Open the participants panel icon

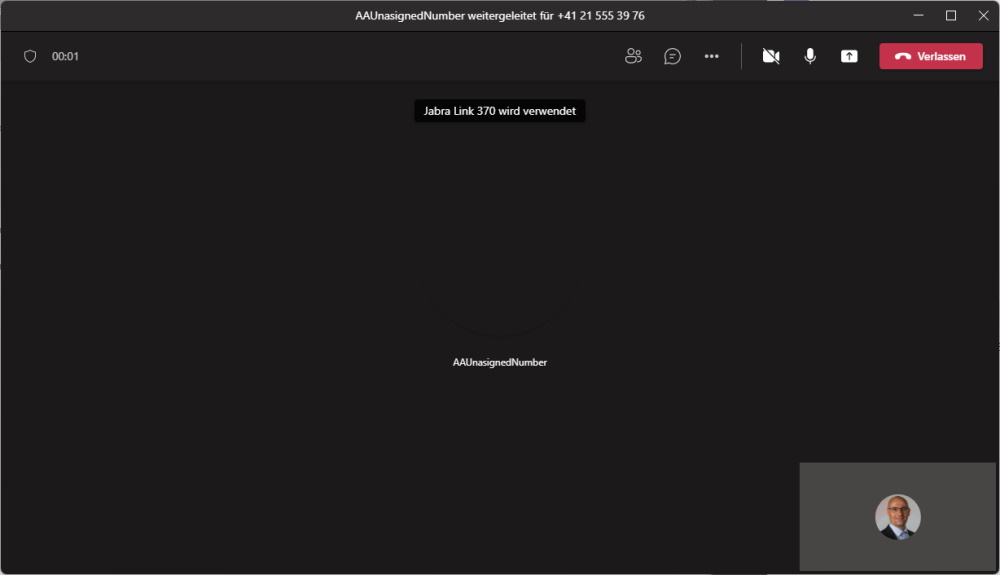point(633,56)
